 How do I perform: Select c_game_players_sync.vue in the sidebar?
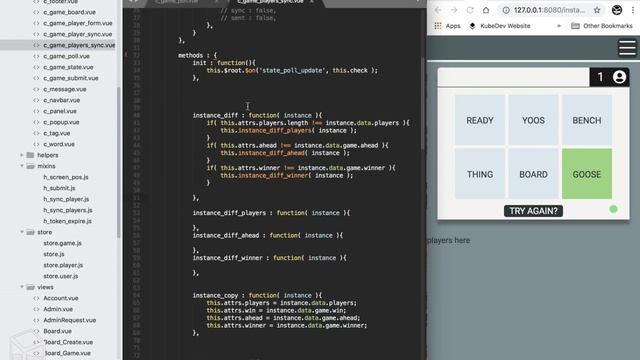point(79,45)
